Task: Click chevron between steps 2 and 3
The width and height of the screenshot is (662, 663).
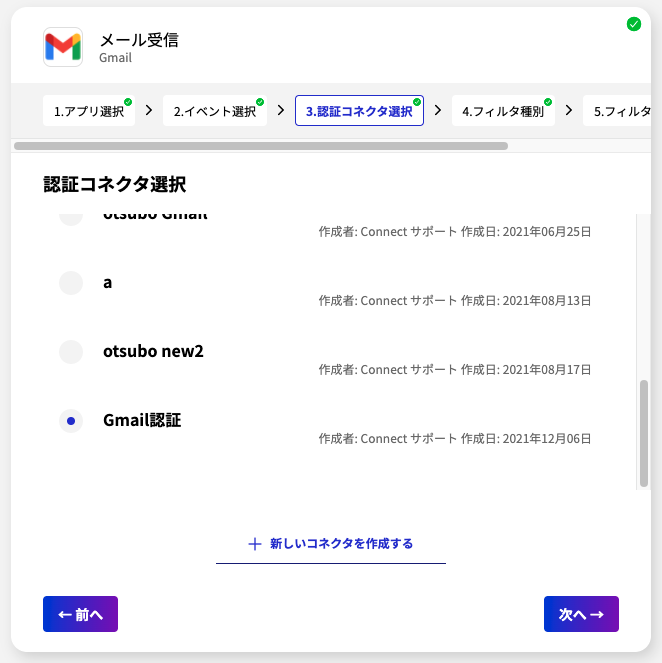Action: 281,110
